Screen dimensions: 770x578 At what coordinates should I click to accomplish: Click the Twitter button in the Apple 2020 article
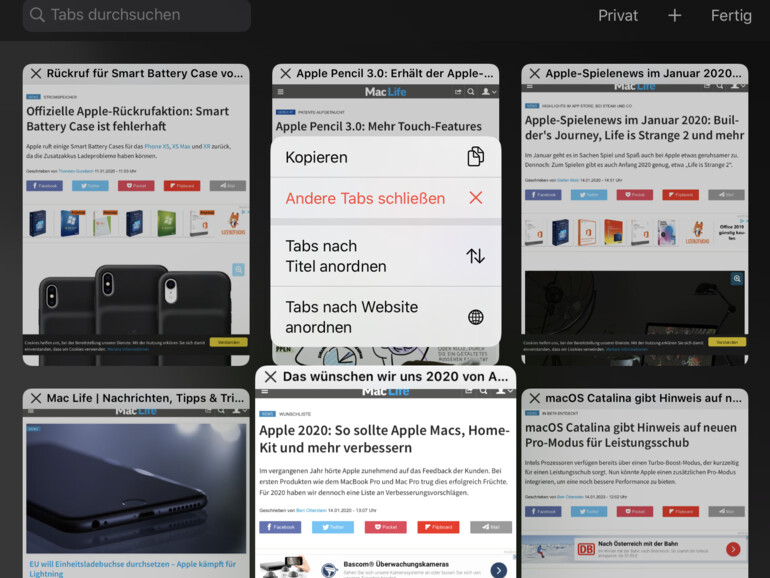pyautogui.click(x=332, y=527)
